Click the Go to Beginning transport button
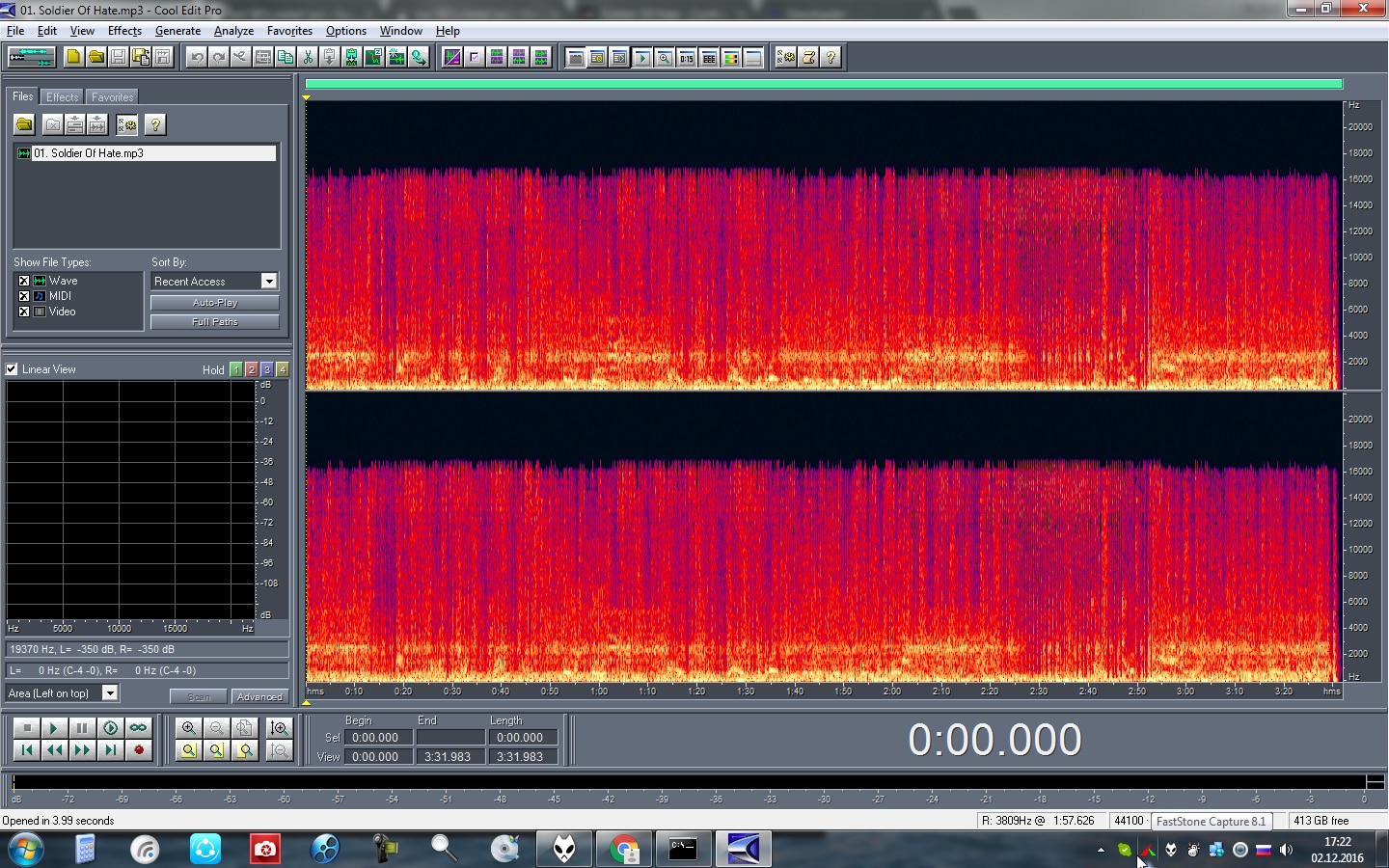The width and height of the screenshot is (1389, 868). tap(27, 749)
